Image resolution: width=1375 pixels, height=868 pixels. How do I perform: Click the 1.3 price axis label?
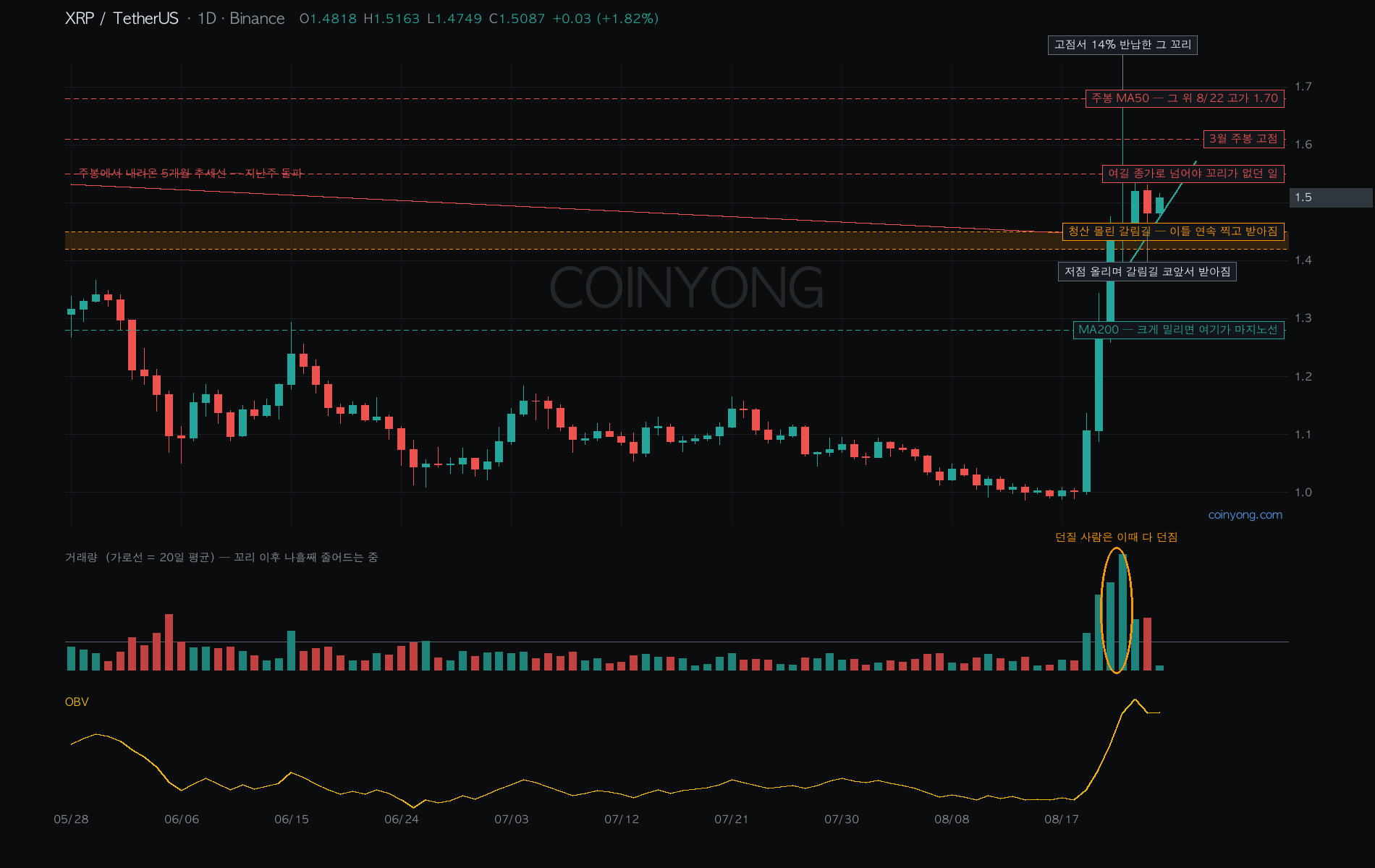pyautogui.click(x=1303, y=318)
